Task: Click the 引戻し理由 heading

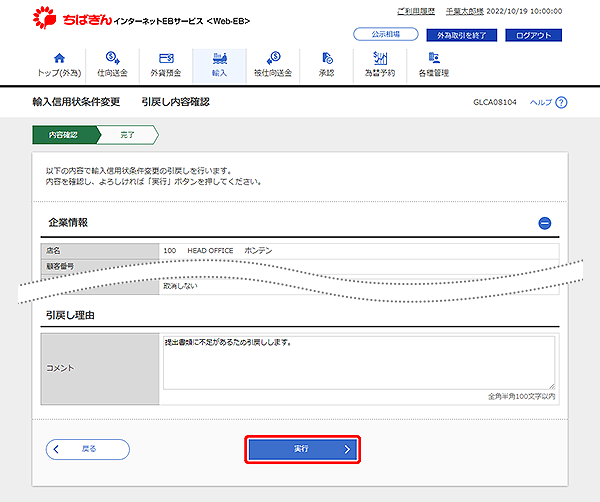Action: (x=70, y=315)
